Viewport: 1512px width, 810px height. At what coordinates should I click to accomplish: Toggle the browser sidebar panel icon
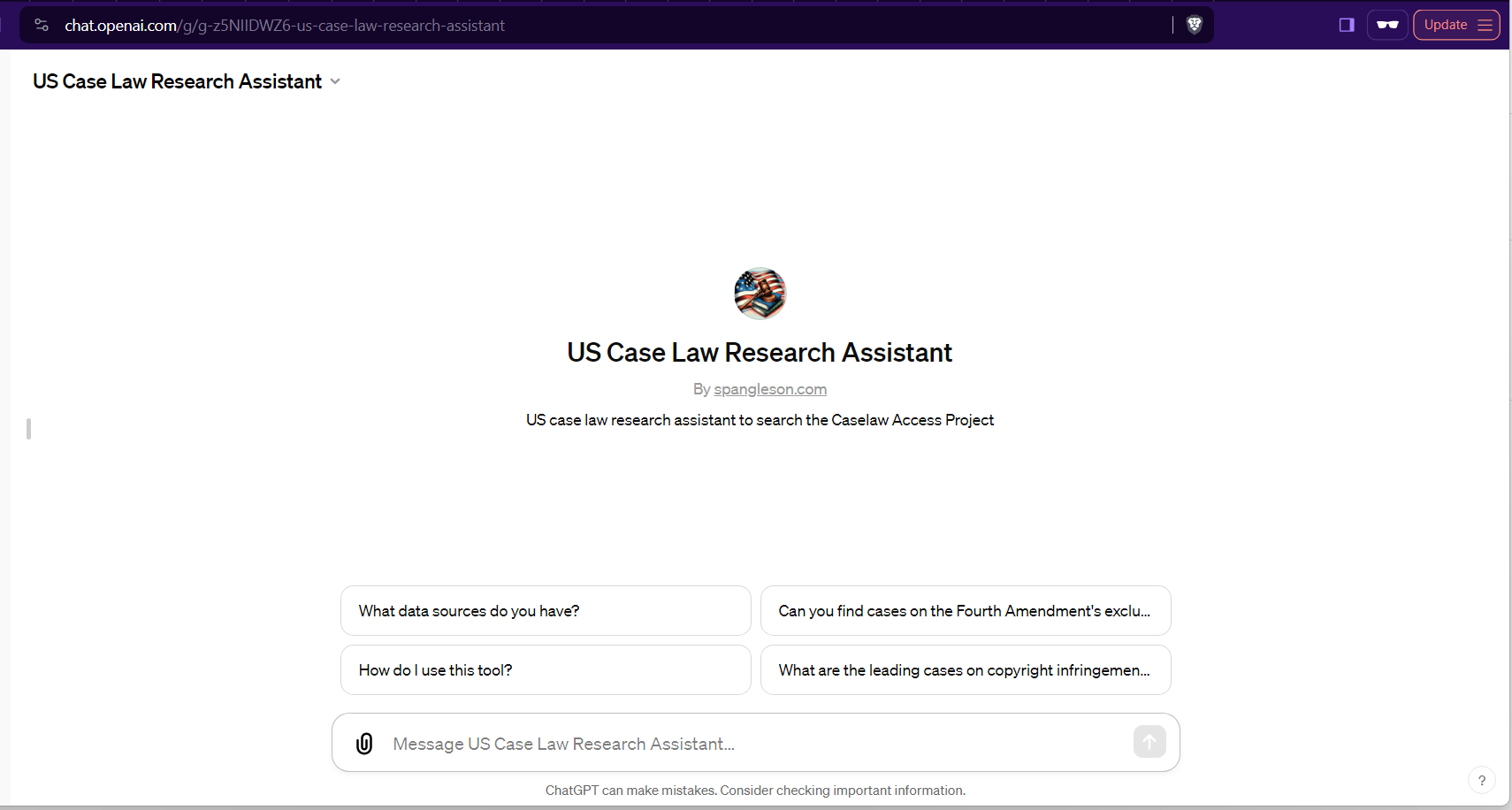[x=1347, y=25]
